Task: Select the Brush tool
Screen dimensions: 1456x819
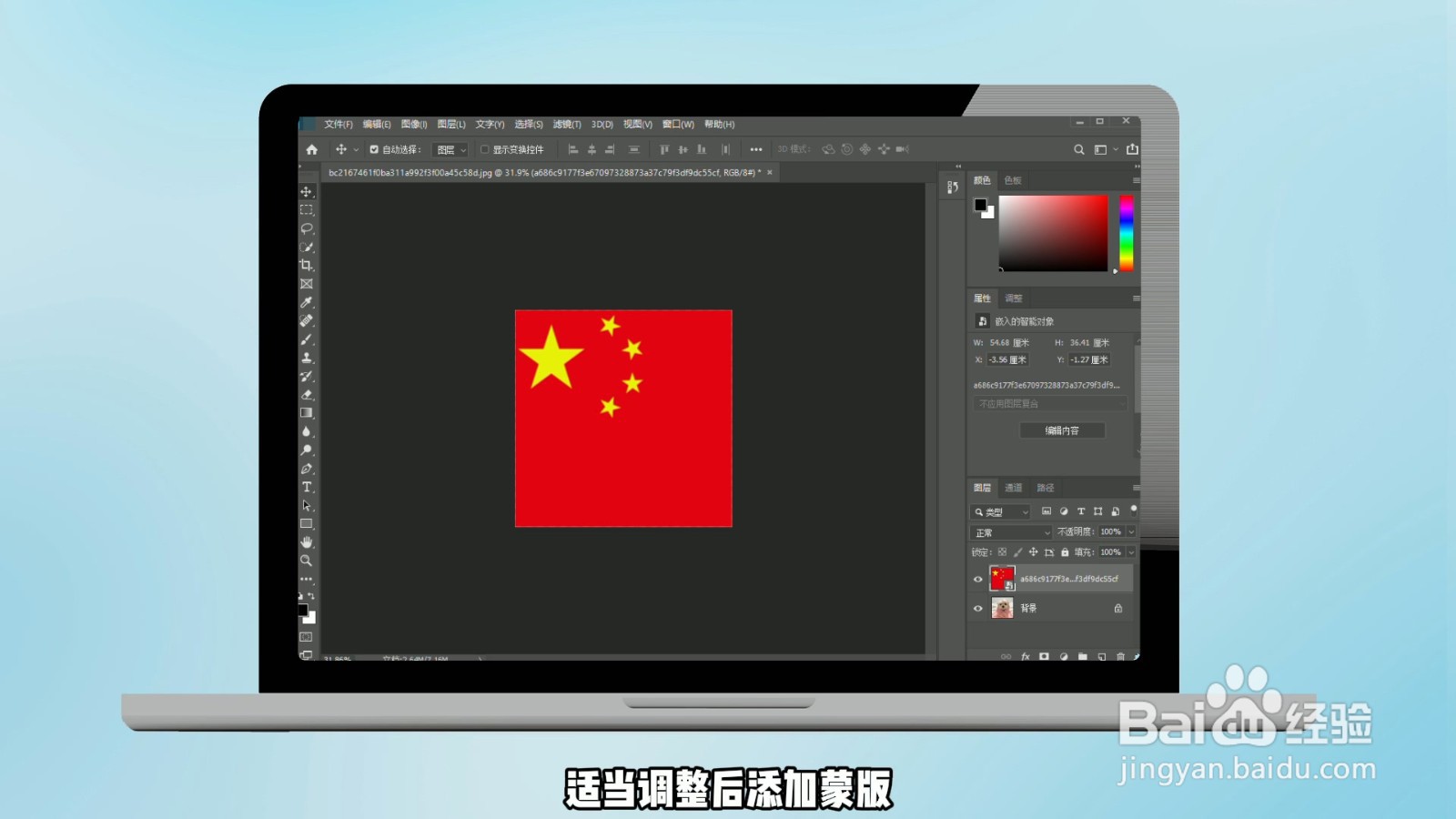Action: coord(307,339)
